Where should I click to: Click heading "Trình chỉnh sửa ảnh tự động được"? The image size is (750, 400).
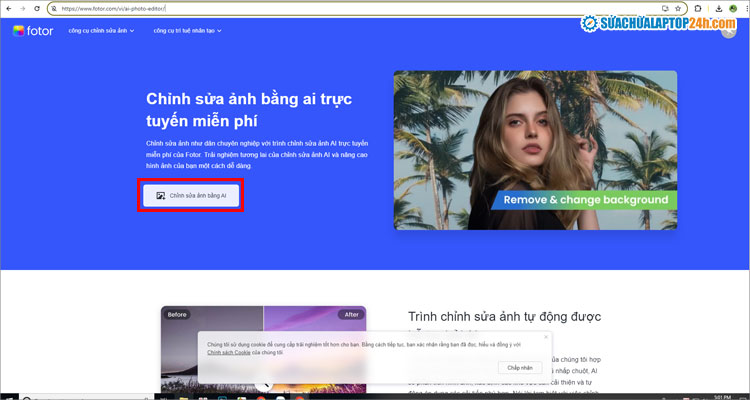coord(505,317)
